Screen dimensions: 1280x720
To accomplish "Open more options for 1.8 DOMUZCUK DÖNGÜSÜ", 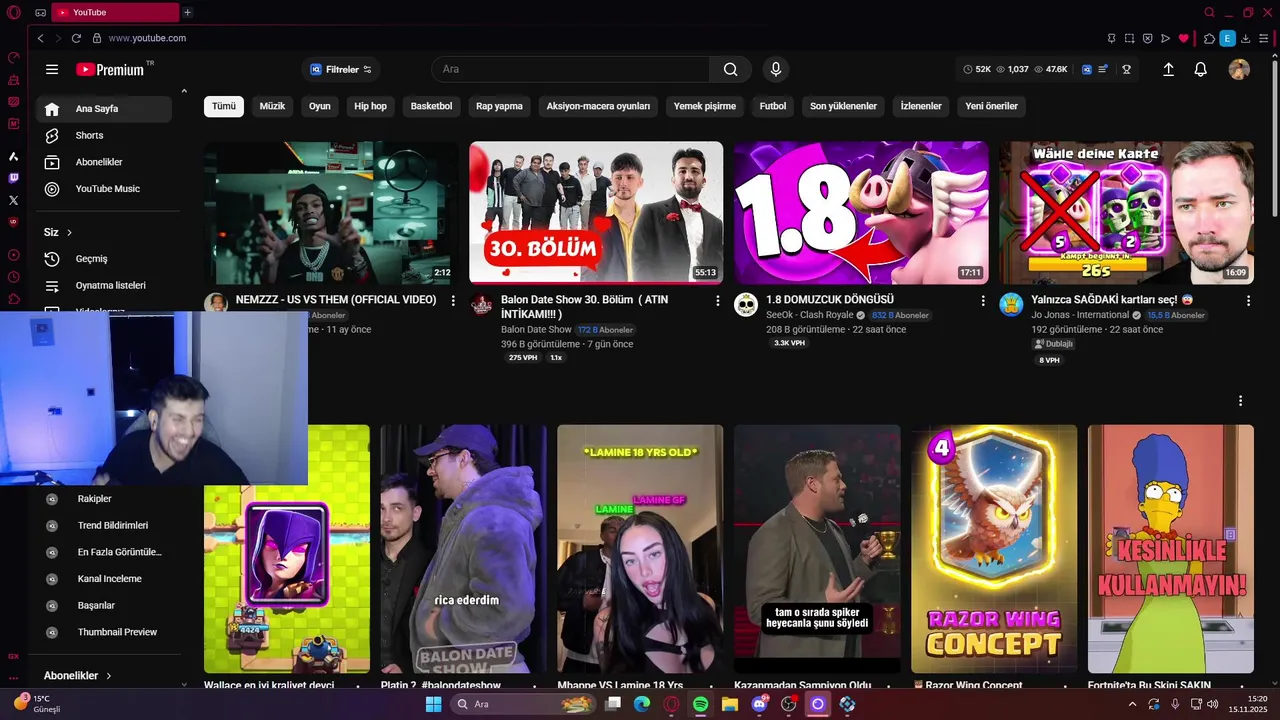I will pyautogui.click(x=983, y=300).
